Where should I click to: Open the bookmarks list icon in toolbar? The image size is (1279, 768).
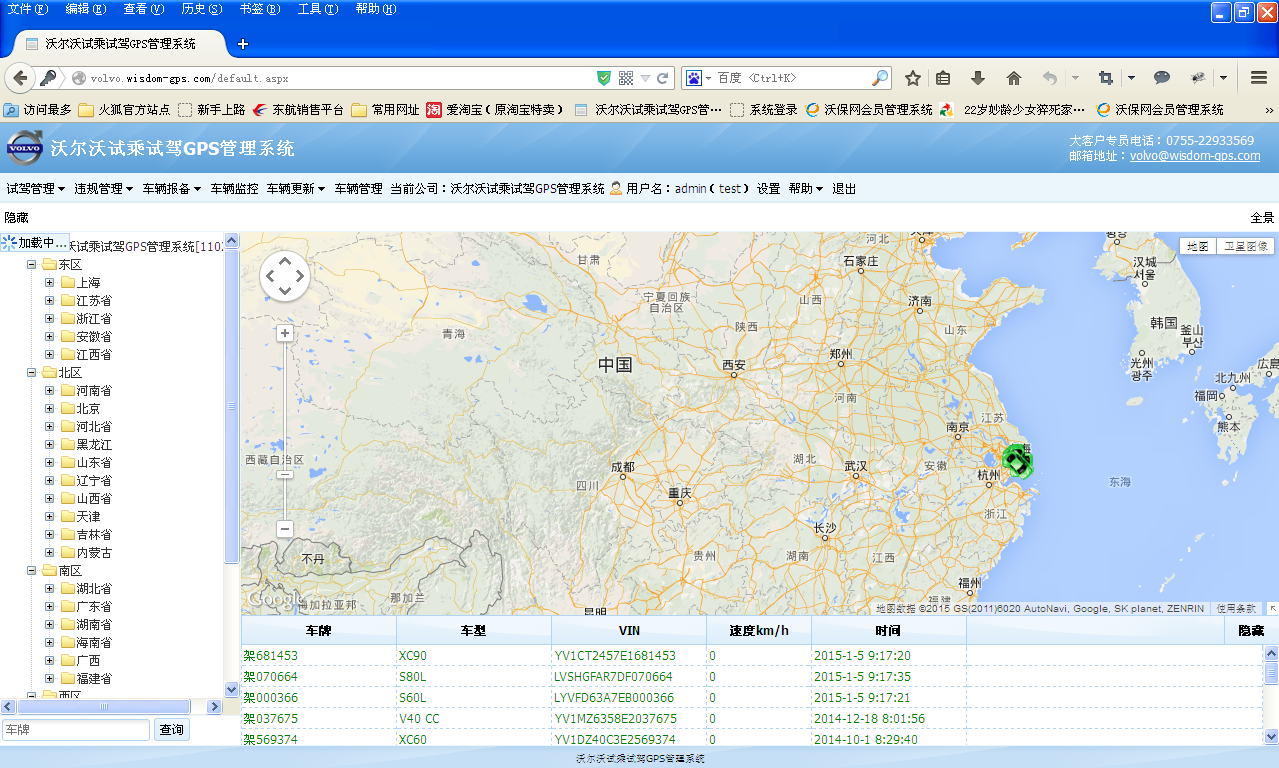click(x=943, y=78)
